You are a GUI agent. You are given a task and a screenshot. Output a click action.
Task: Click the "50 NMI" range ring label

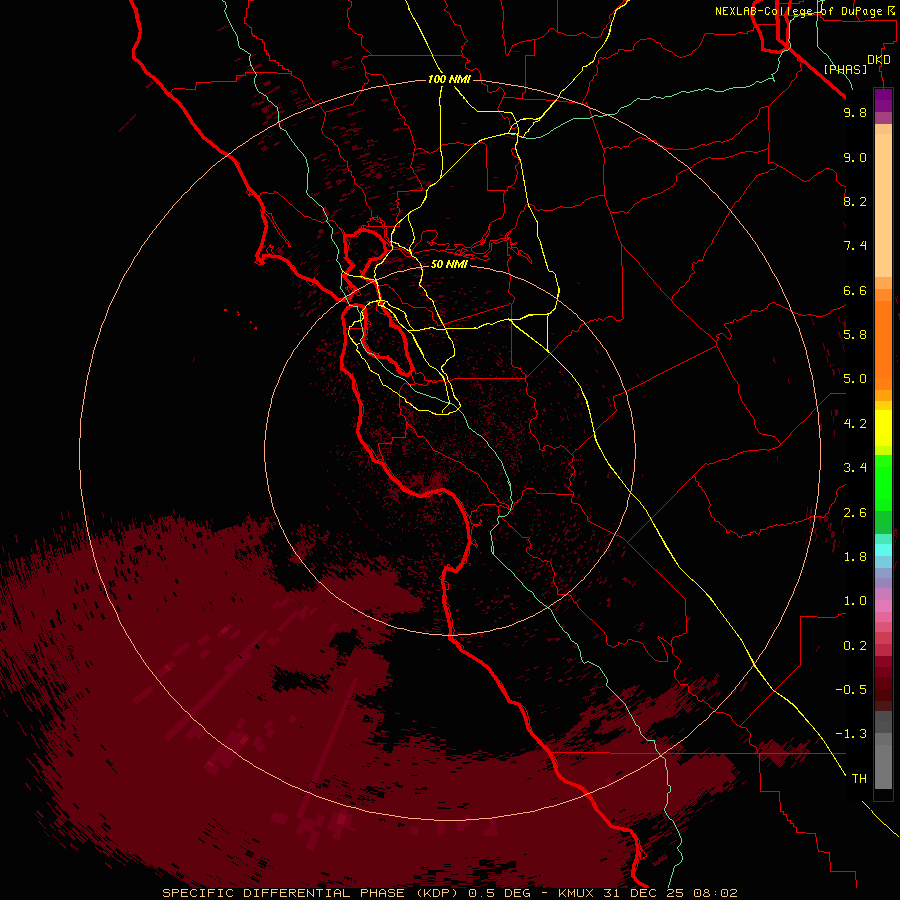click(x=449, y=264)
